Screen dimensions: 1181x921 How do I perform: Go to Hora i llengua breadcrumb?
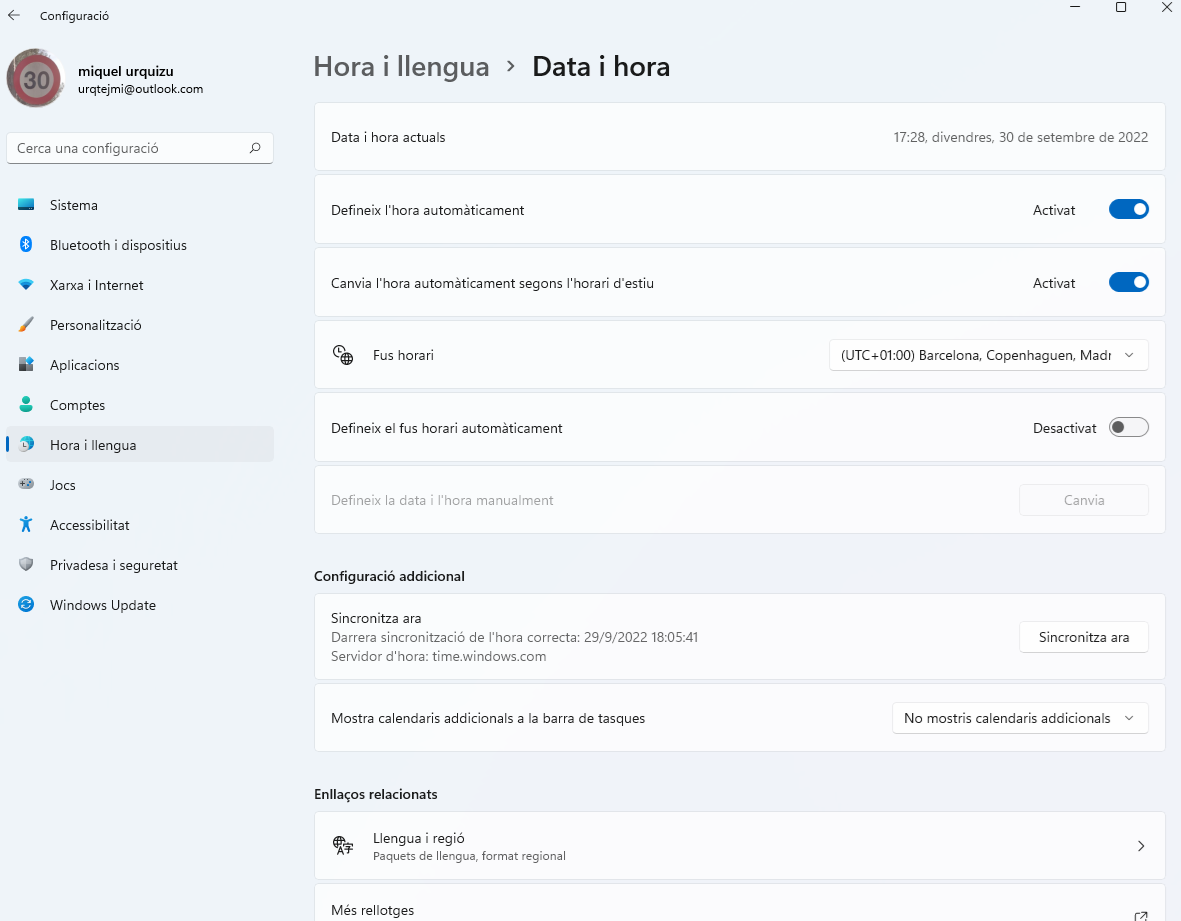(x=401, y=67)
